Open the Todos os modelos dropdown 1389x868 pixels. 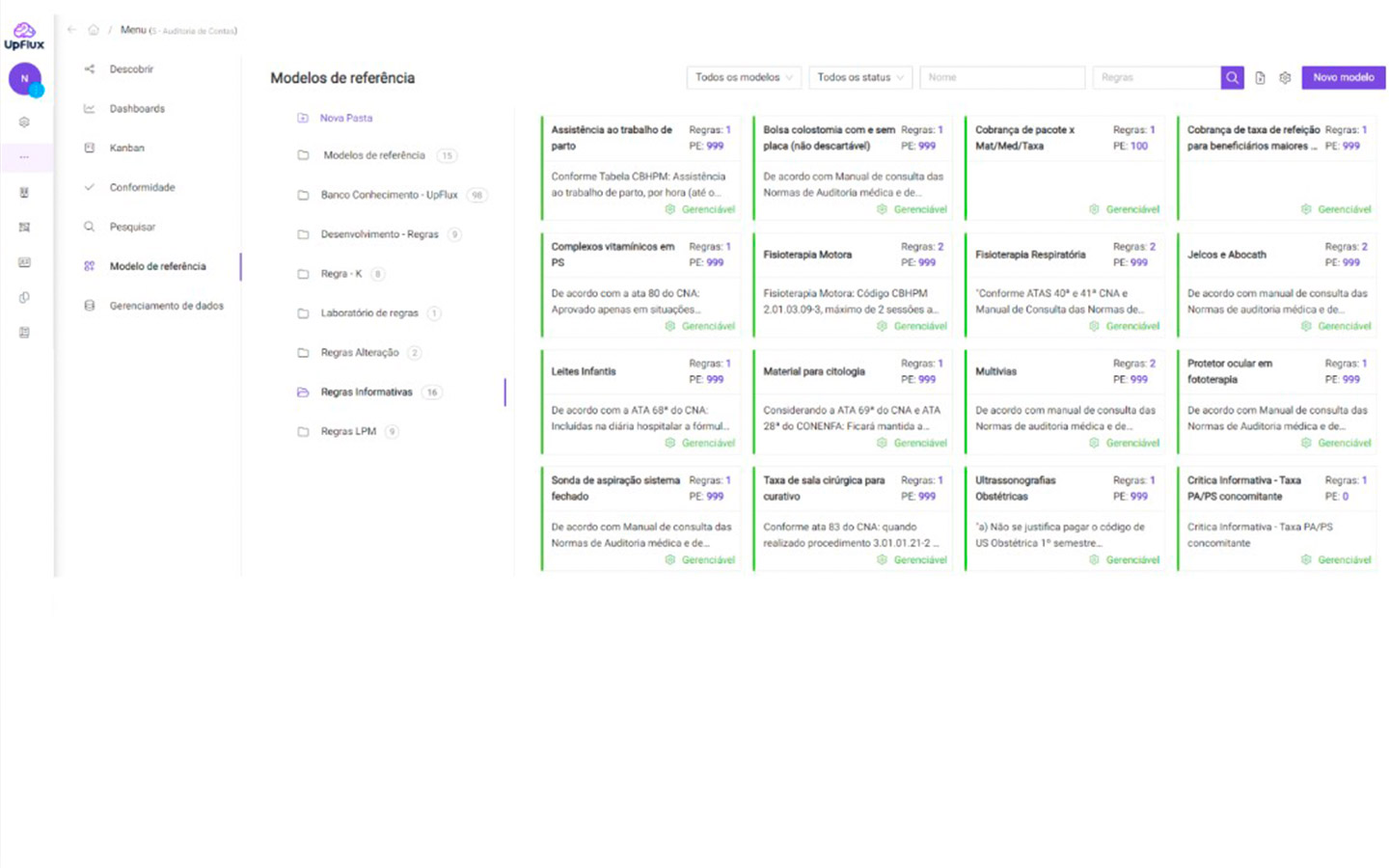743,78
